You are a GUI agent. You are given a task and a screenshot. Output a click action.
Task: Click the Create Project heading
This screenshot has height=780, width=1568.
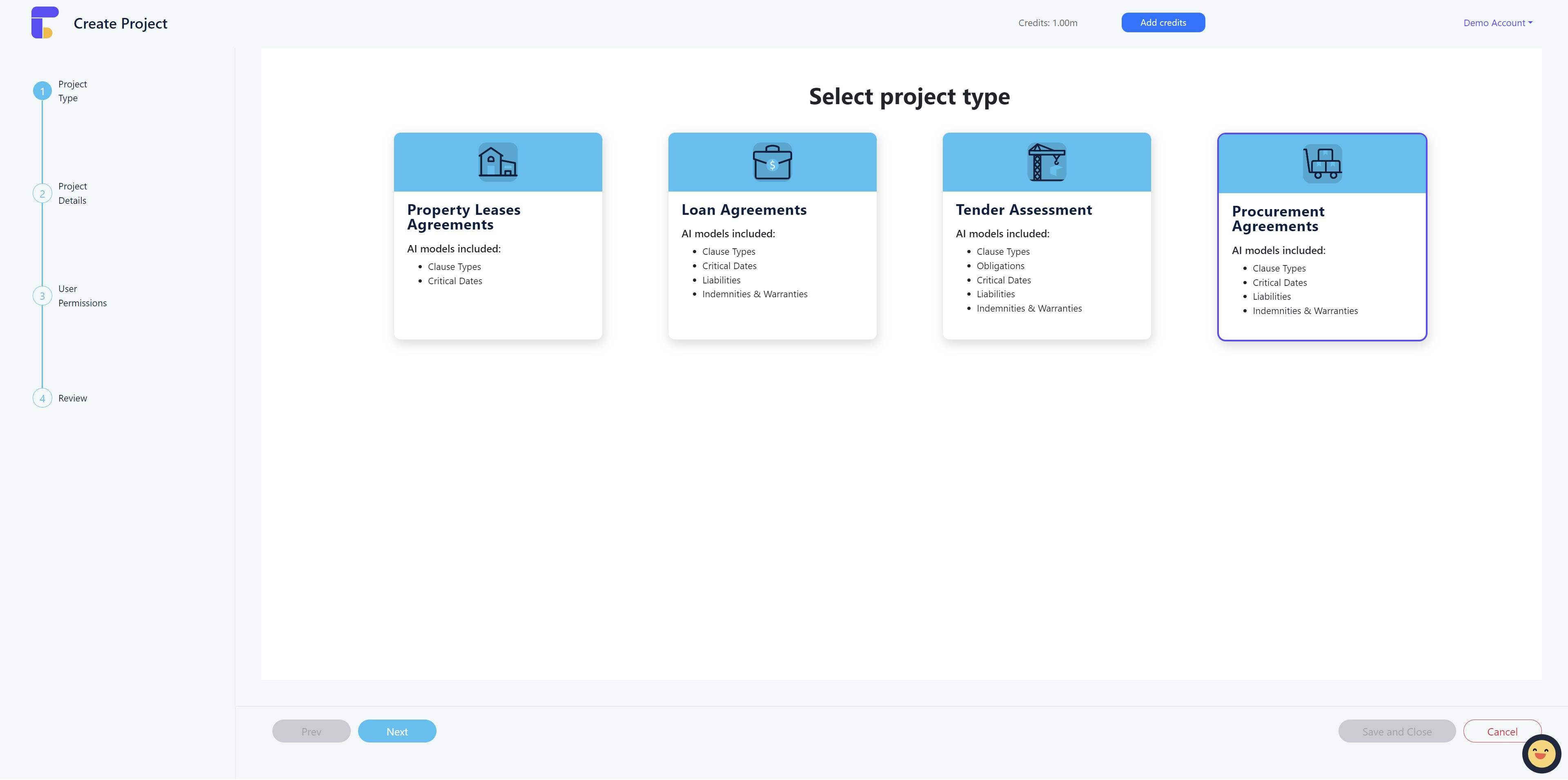coord(120,23)
